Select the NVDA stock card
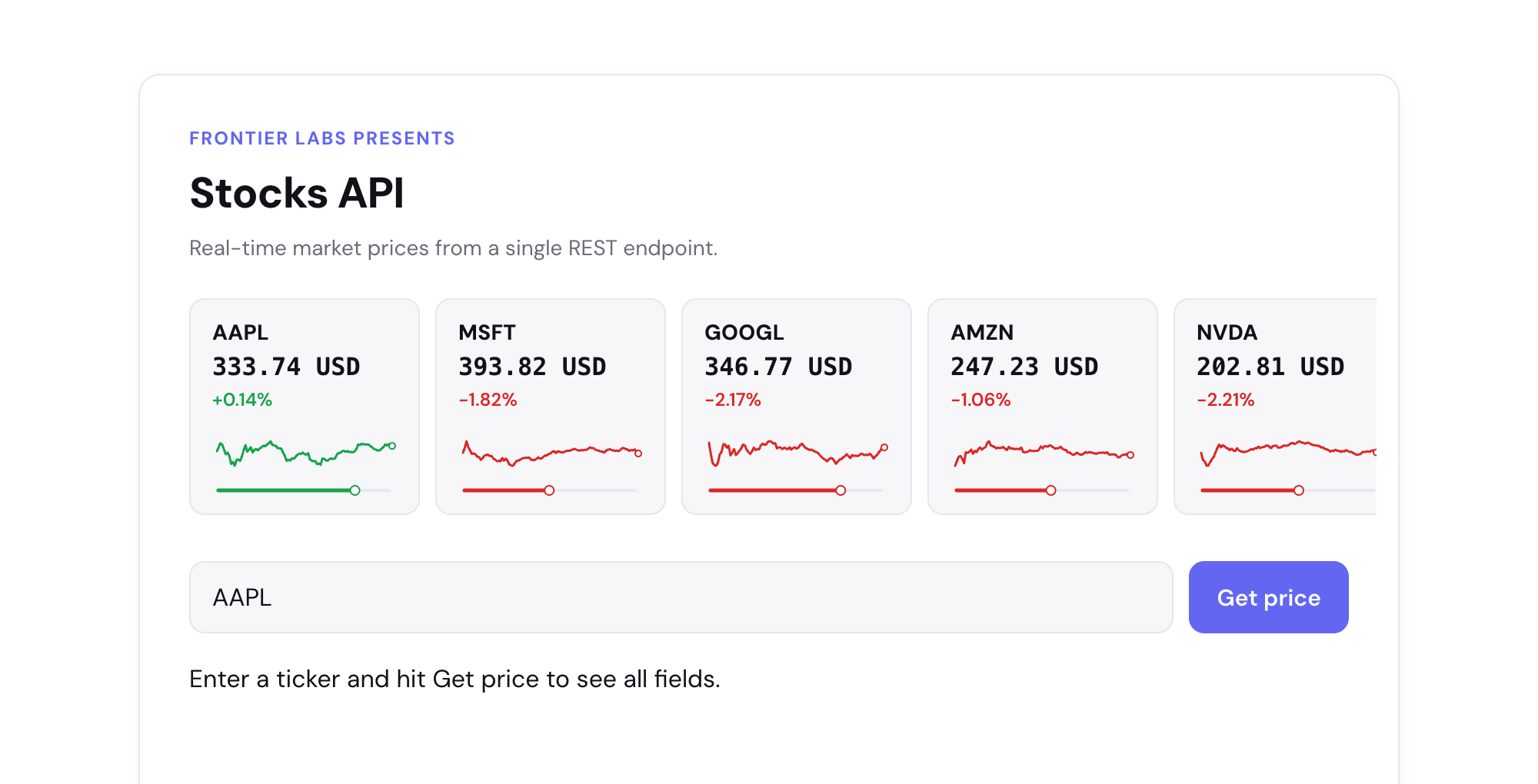 (x=1275, y=407)
